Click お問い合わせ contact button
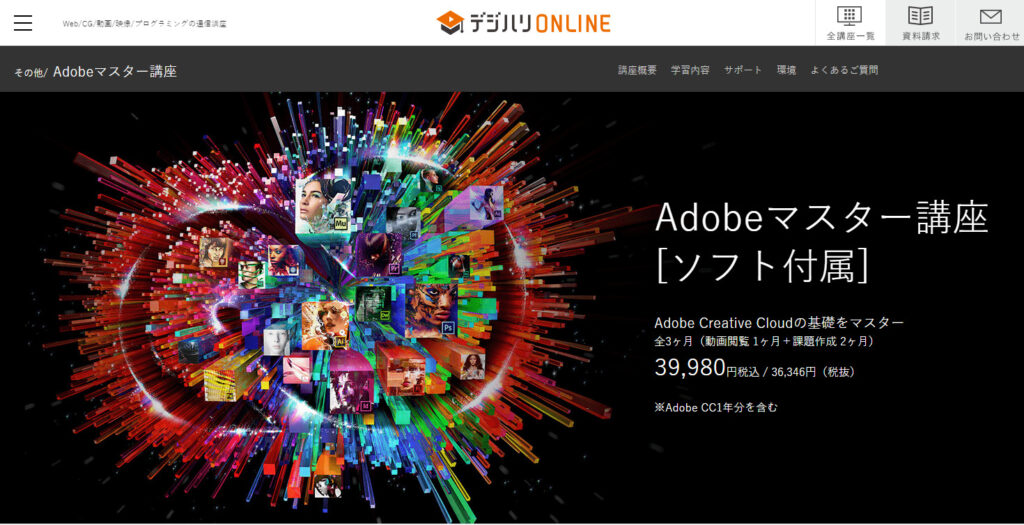The height and width of the screenshot is (525, 1024). coord(990,23)
